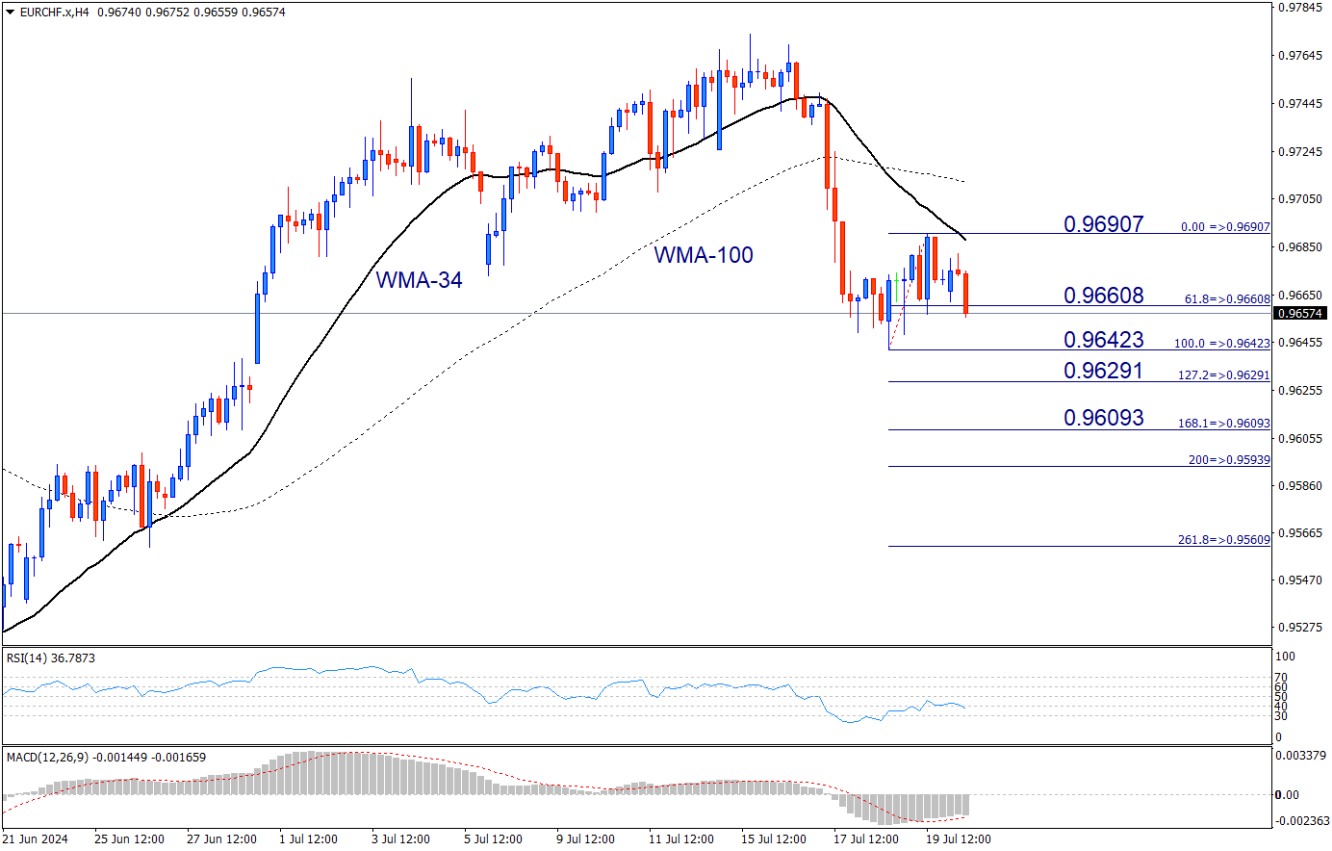Click the 0.96255 price axis label
This screenshot has width=1332, height=851.
pyautogui.click(x=1303, y=390)
